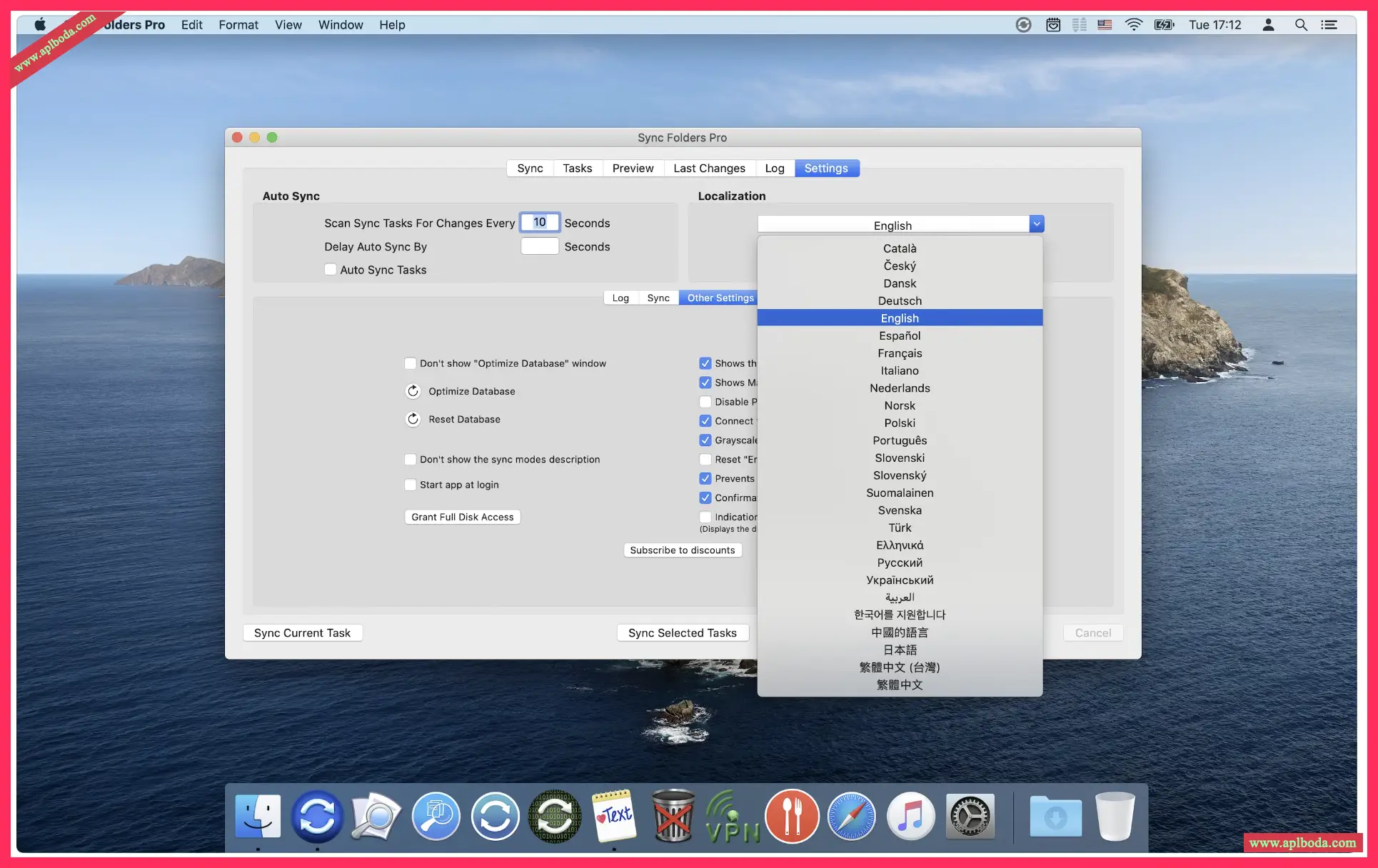Click the battery status icon

[1164, 25]
